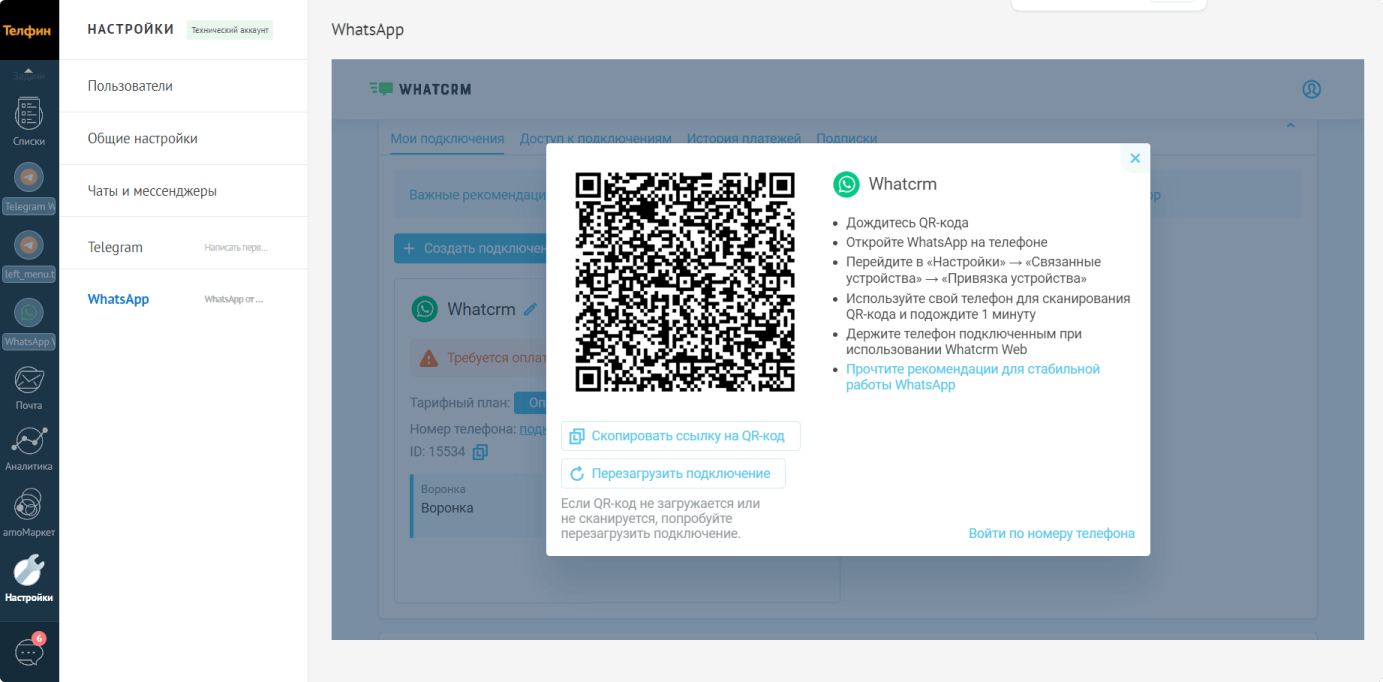Select WhatsApp settings menu item
Screen dimensions: 1383x682
[x=183, y=299]
